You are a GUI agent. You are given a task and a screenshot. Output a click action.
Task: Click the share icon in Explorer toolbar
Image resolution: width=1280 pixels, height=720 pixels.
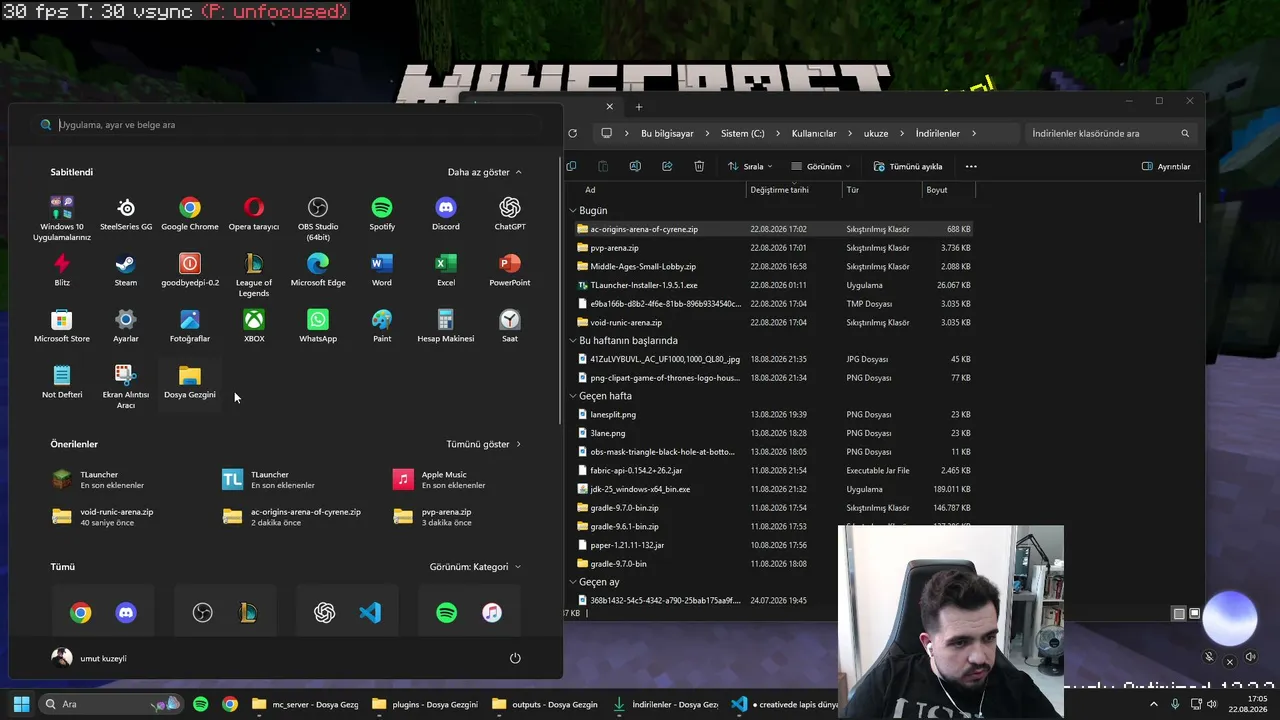coord(667,166)
